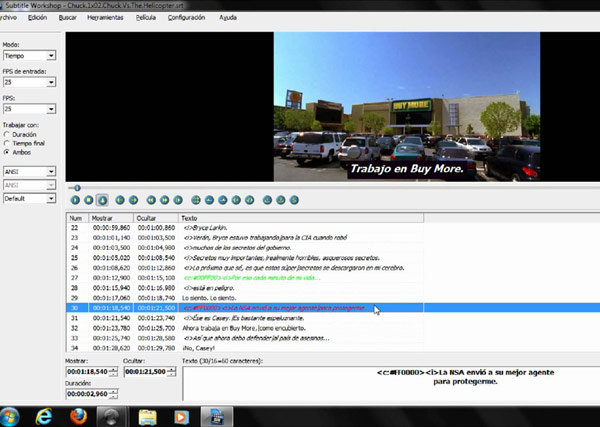Click the Rewind video button
Screen dimensions: 600x427
pyautogui.click(x=152, y=200)
